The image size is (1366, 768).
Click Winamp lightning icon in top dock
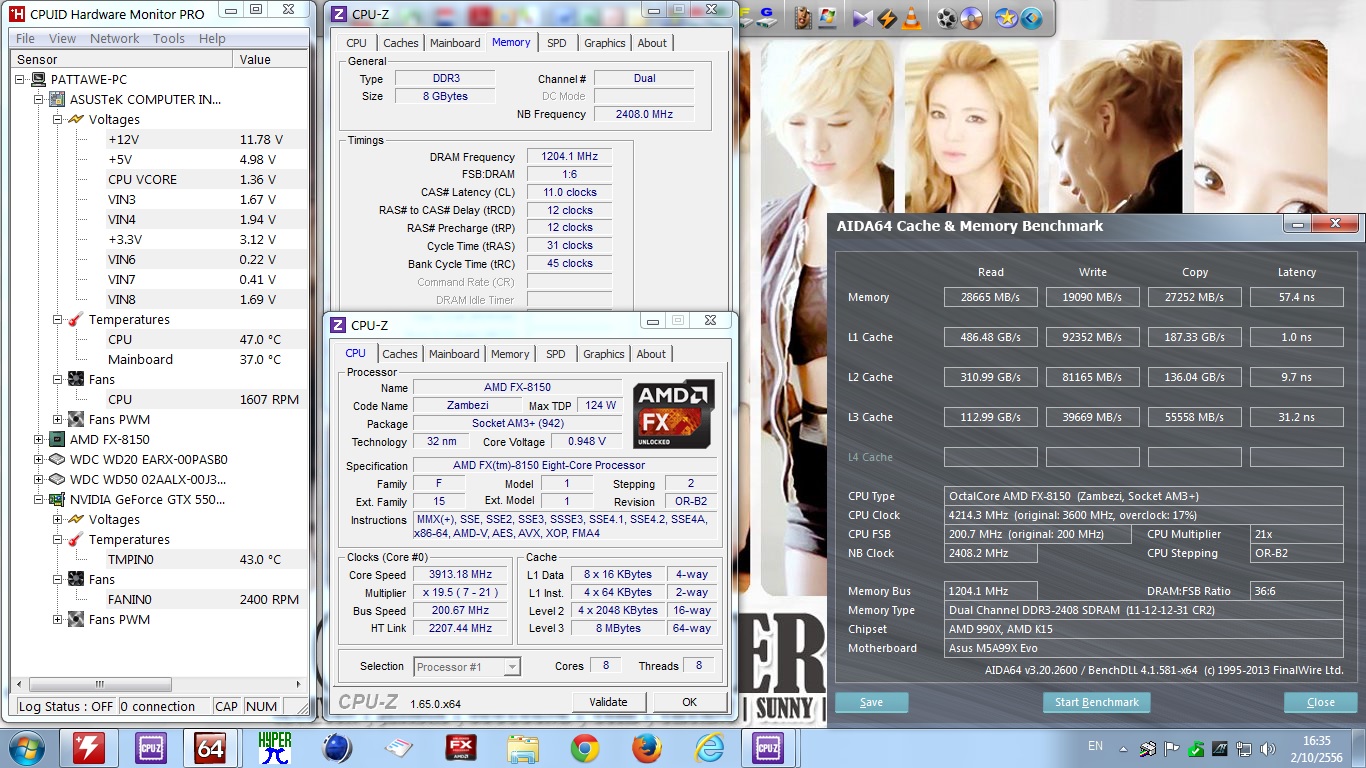click(x=887, y=17)
